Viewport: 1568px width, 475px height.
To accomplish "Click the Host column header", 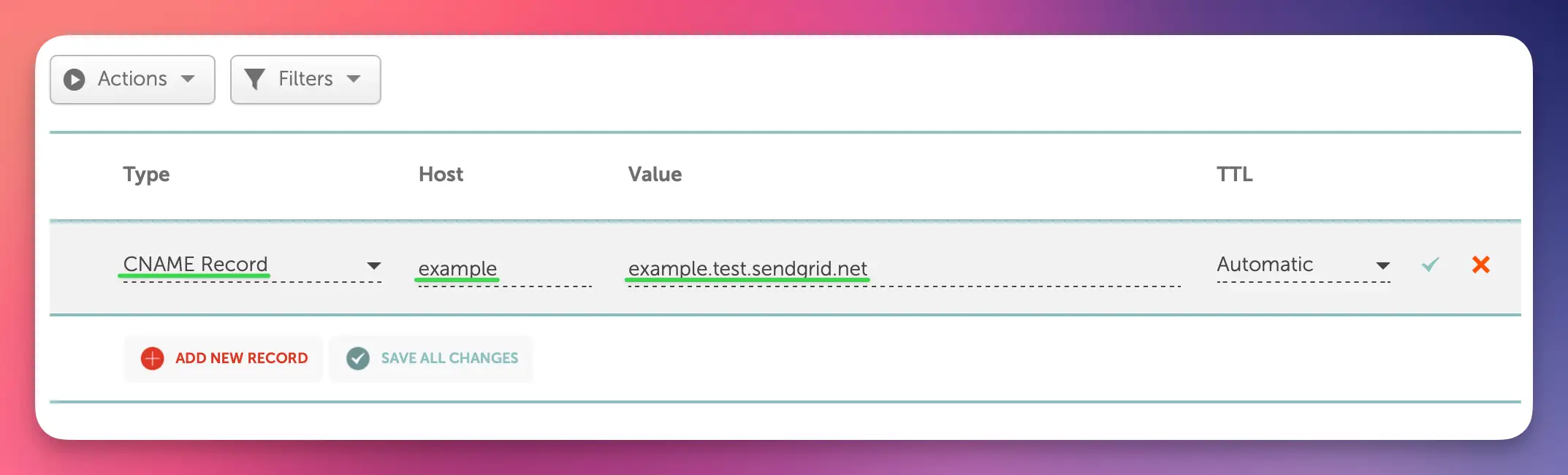I will (441, 174).
